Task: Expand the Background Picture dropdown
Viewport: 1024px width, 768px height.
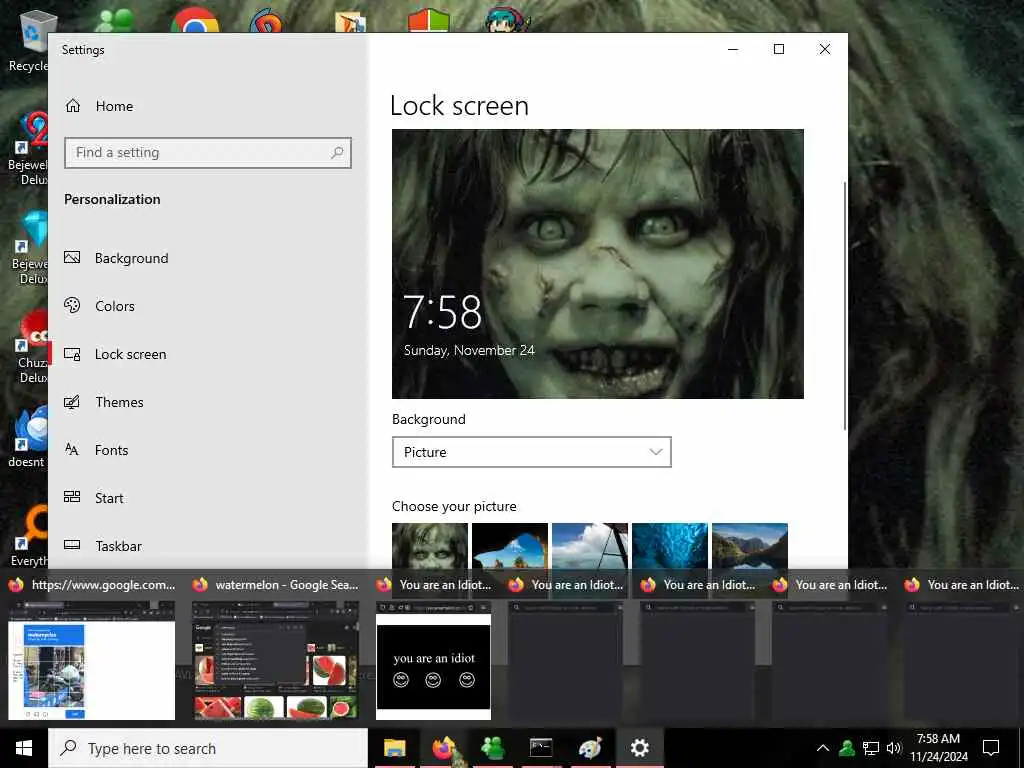Action: point(532,452)
